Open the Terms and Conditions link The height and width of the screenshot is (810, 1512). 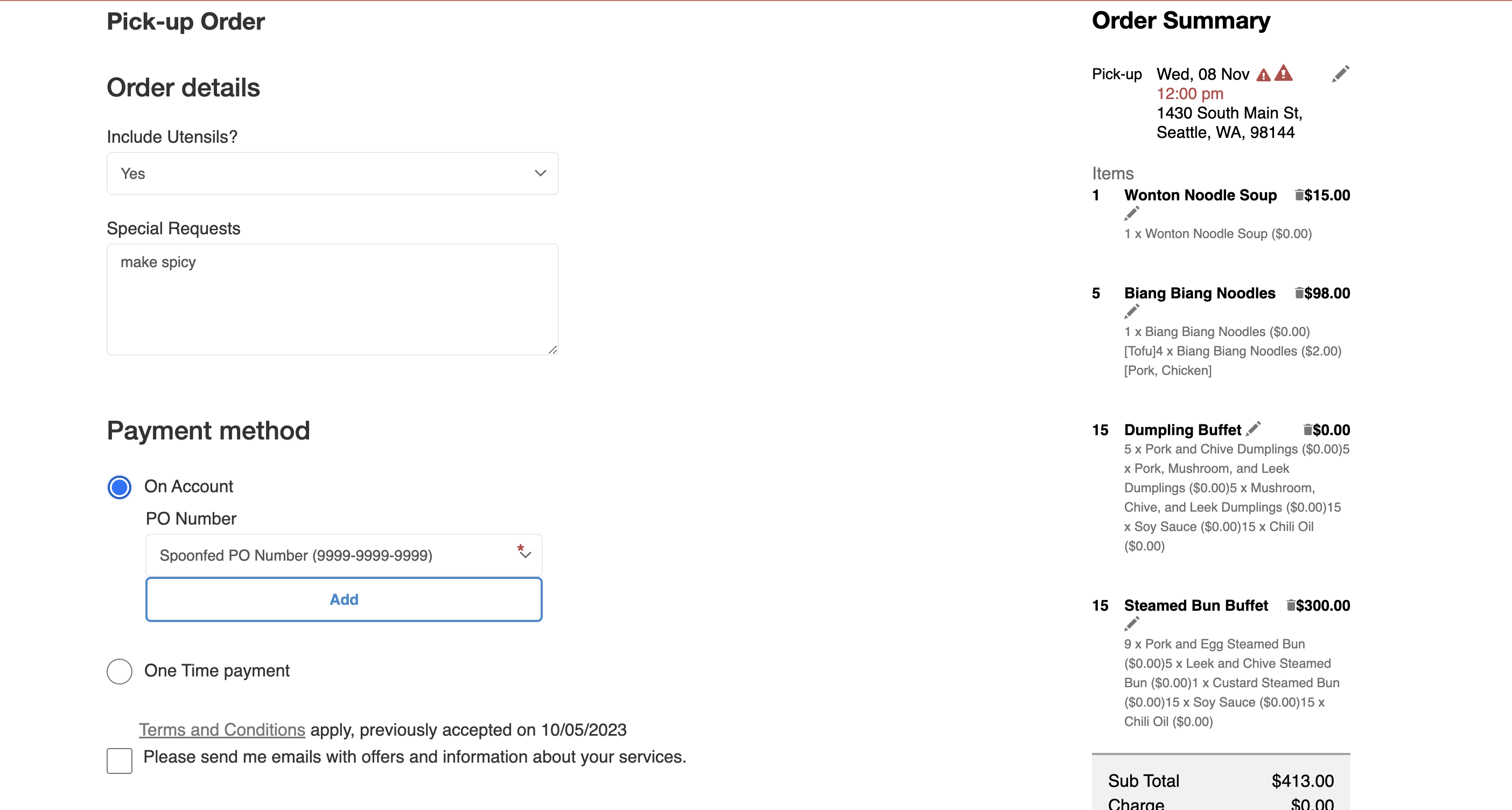tap(222, 730)
